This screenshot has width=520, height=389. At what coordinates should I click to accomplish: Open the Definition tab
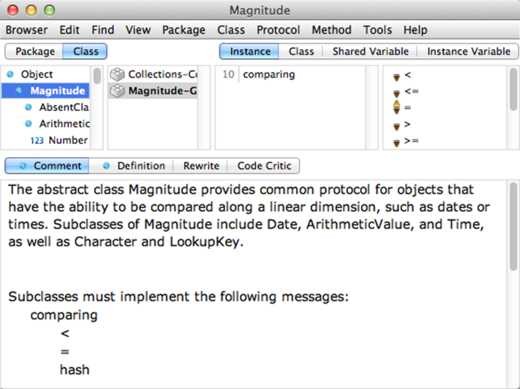[x=134, y=166]
